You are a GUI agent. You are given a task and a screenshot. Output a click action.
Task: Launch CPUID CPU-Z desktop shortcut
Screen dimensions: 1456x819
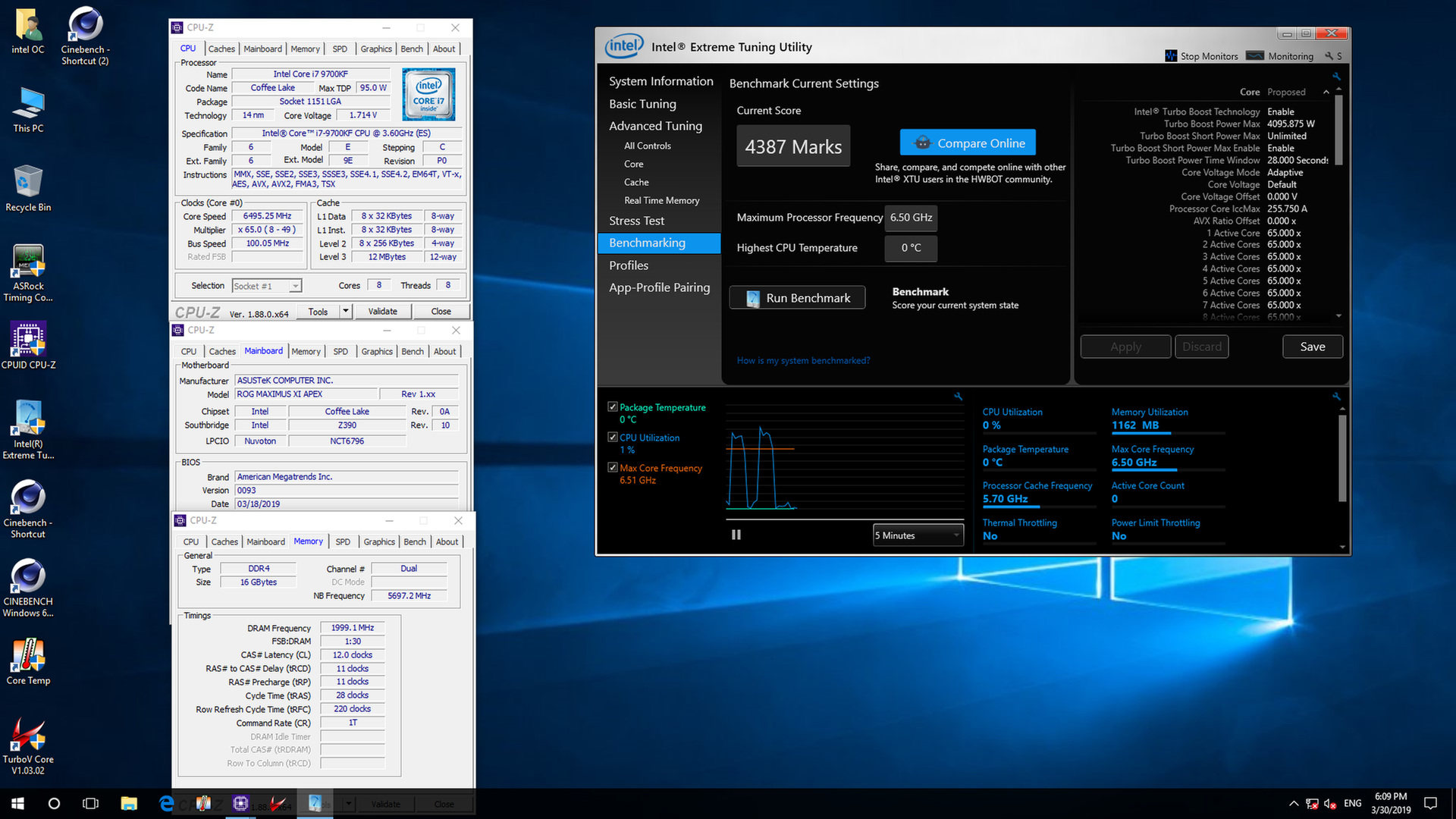28,345
